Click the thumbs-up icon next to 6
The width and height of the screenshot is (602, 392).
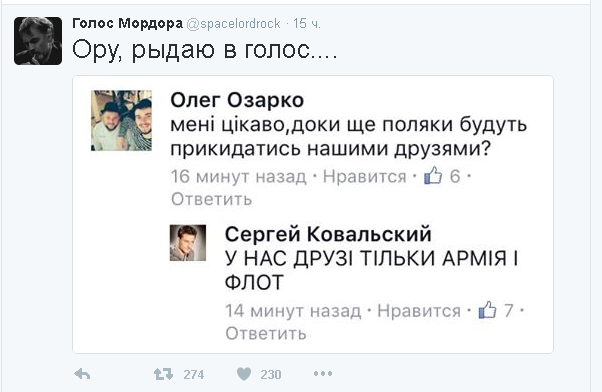(x=433, y=176)
